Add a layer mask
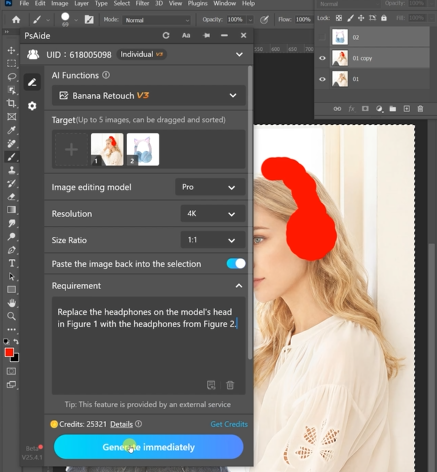The image size is (437, 472). click(365, 109)
